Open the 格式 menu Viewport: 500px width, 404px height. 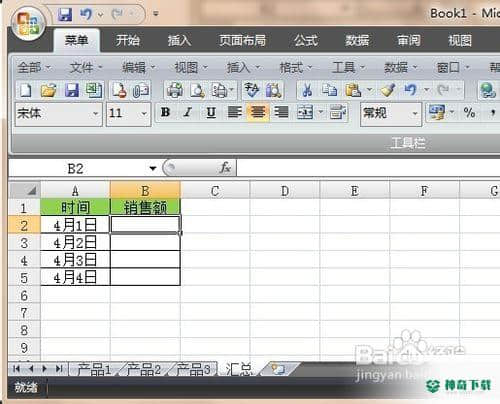(x=295, y=68)
